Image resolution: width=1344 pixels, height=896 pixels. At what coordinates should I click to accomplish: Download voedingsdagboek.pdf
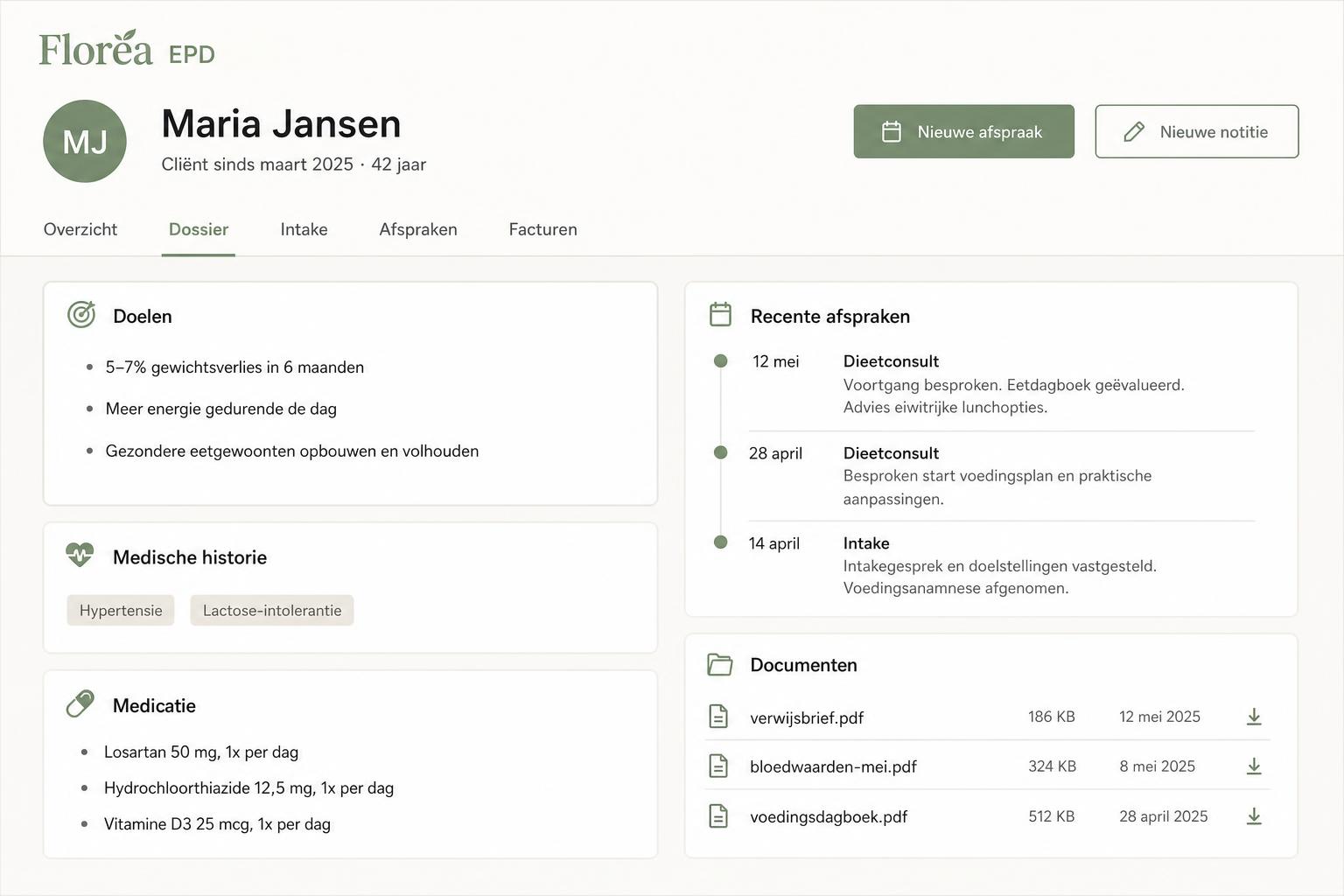1254,816
